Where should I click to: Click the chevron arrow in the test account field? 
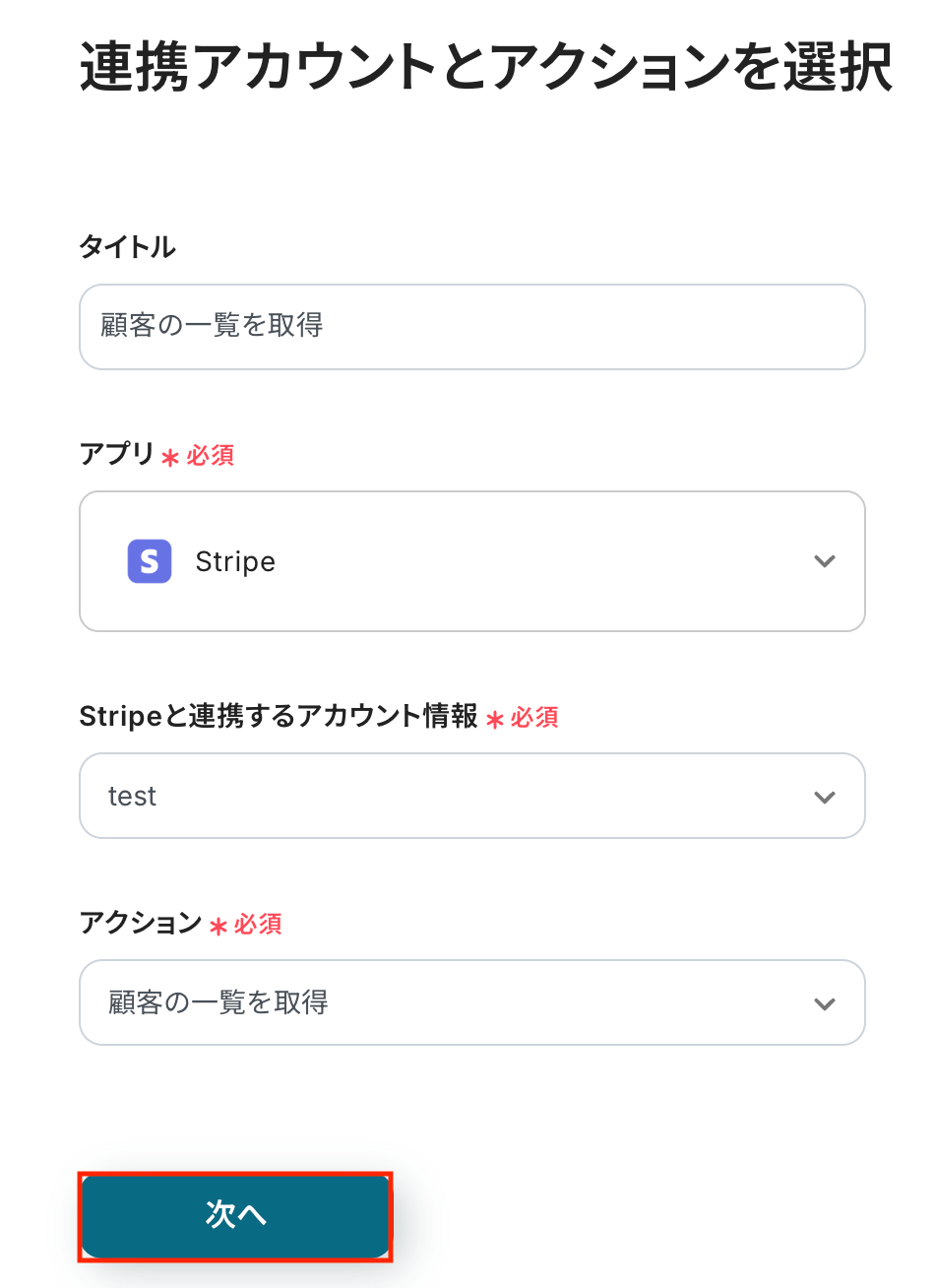pos(825,797)
